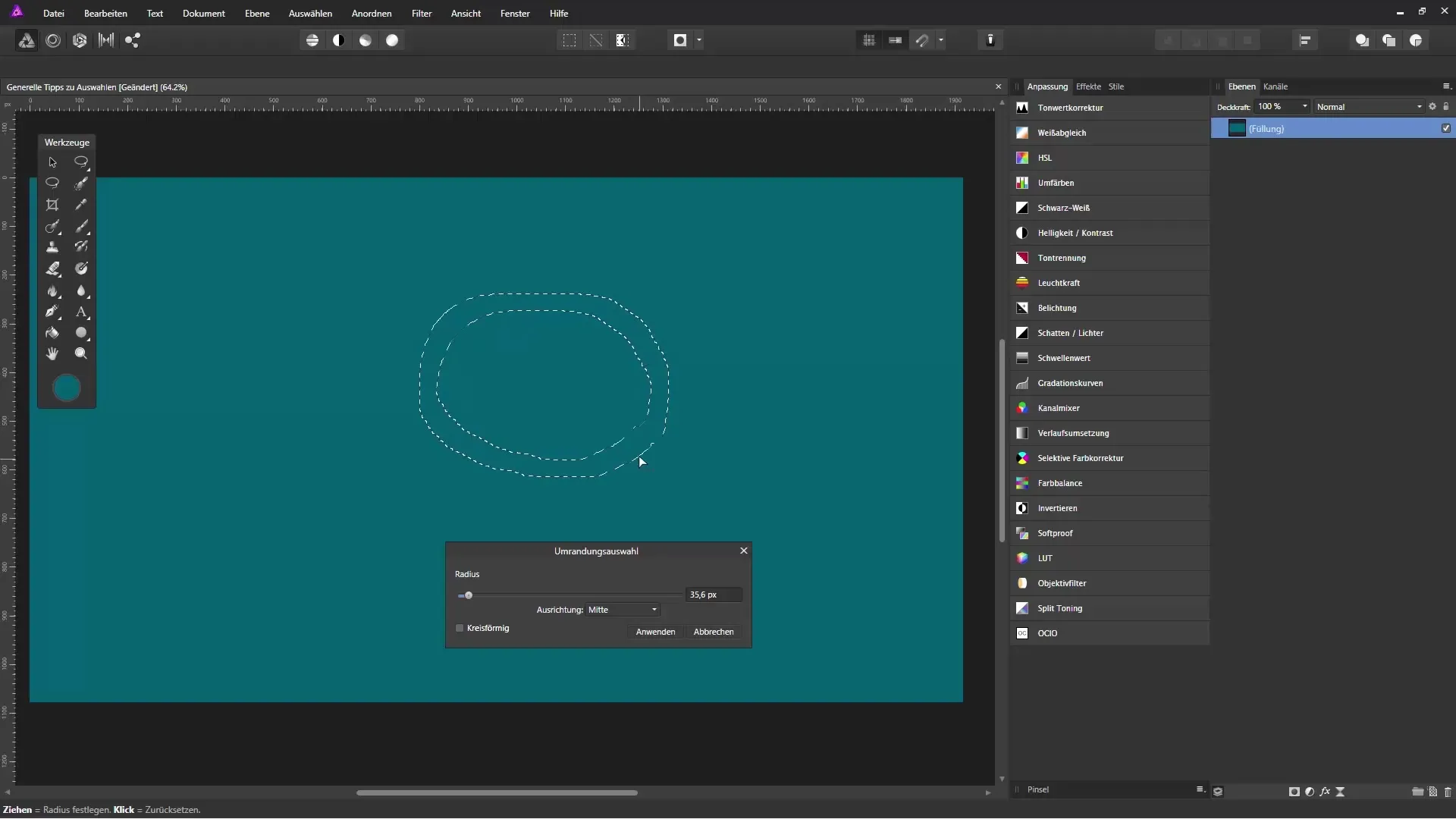Select the Blur droplet tool
Image resolution: width=1456 pixels, height=819 pixels.
click(81, 290)
